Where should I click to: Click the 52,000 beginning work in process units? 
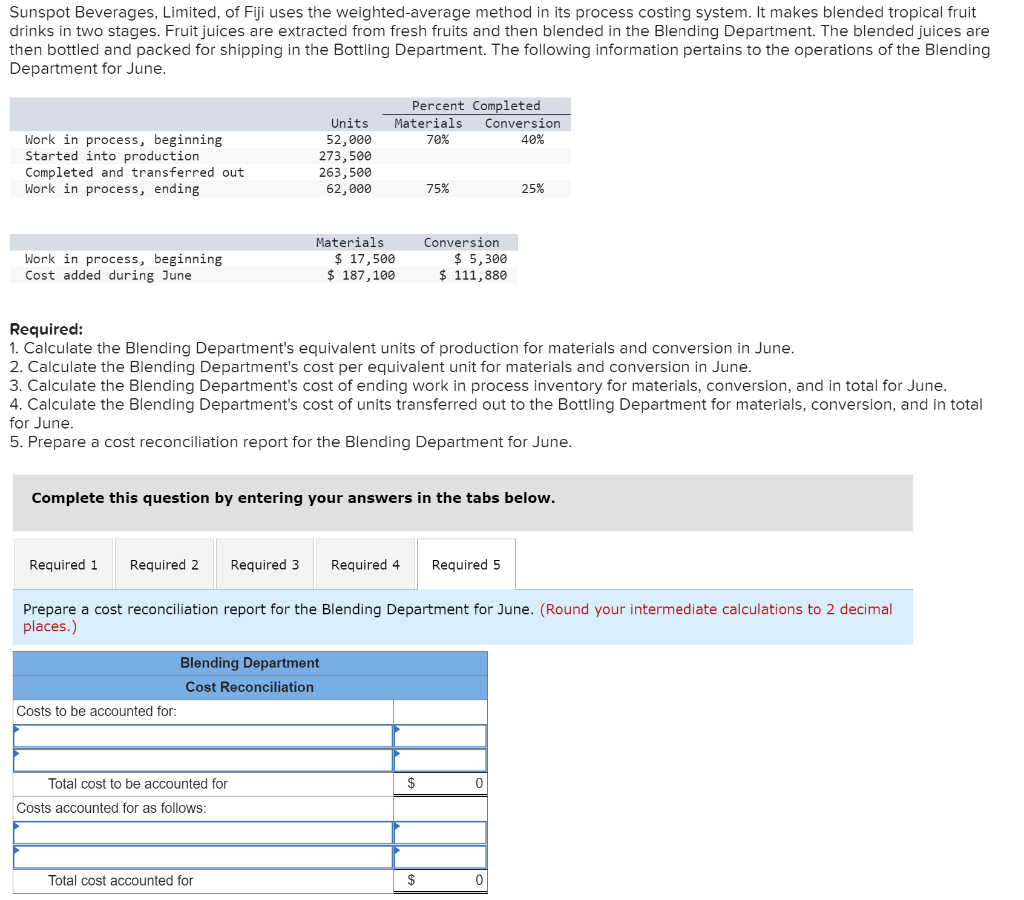349,140
